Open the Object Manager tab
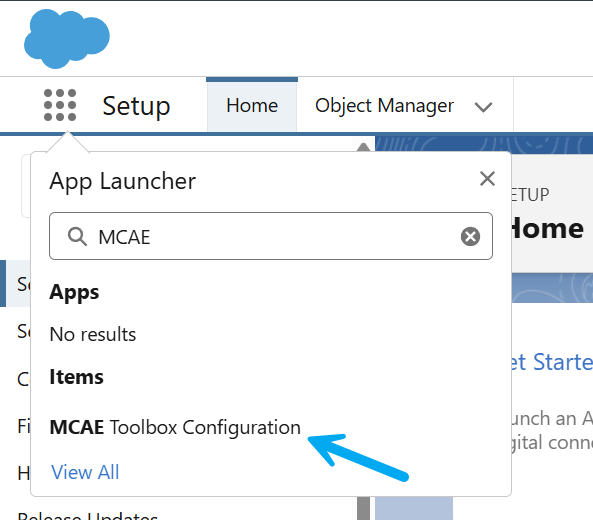Screen dimensions: 593x520 tap(384, 106)
